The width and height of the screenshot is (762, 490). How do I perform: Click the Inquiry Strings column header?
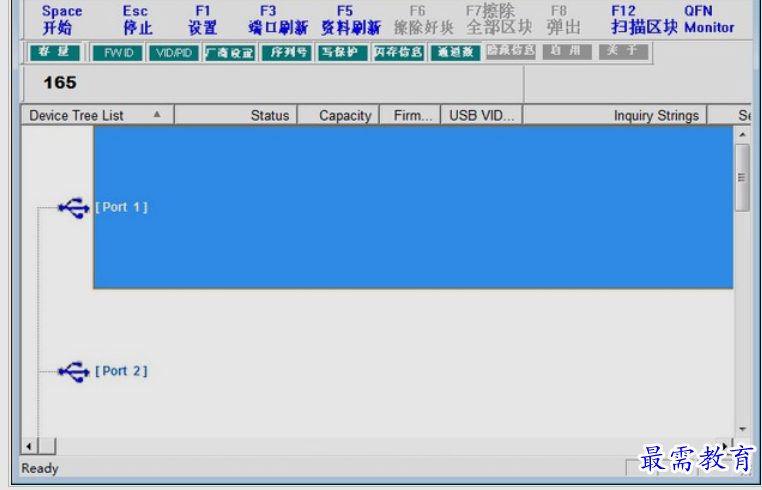coord(615,115)
